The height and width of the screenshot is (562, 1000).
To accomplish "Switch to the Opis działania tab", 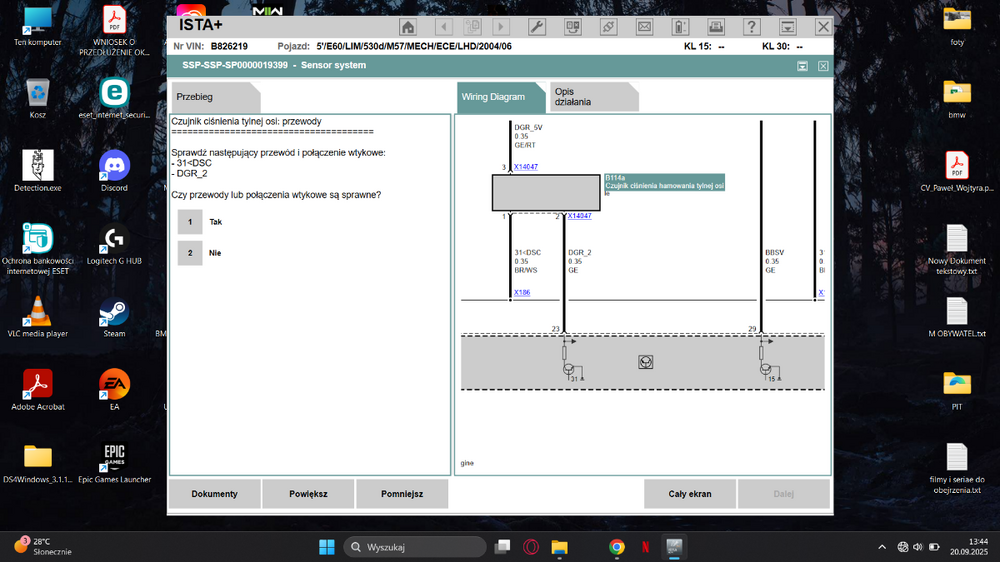I will [x=593, y=97].
